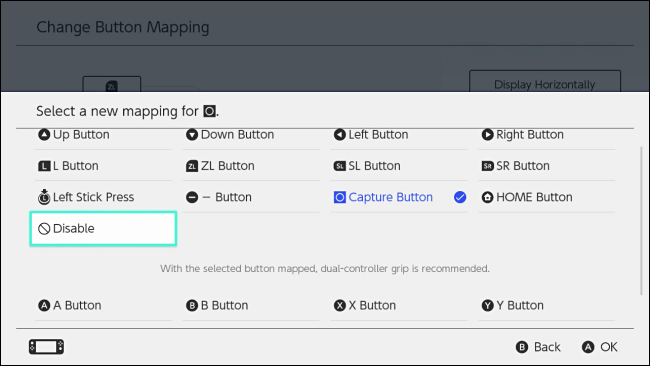650x366 pixels.
Task: Click the left stick press icon
Action: pos(44,197)
